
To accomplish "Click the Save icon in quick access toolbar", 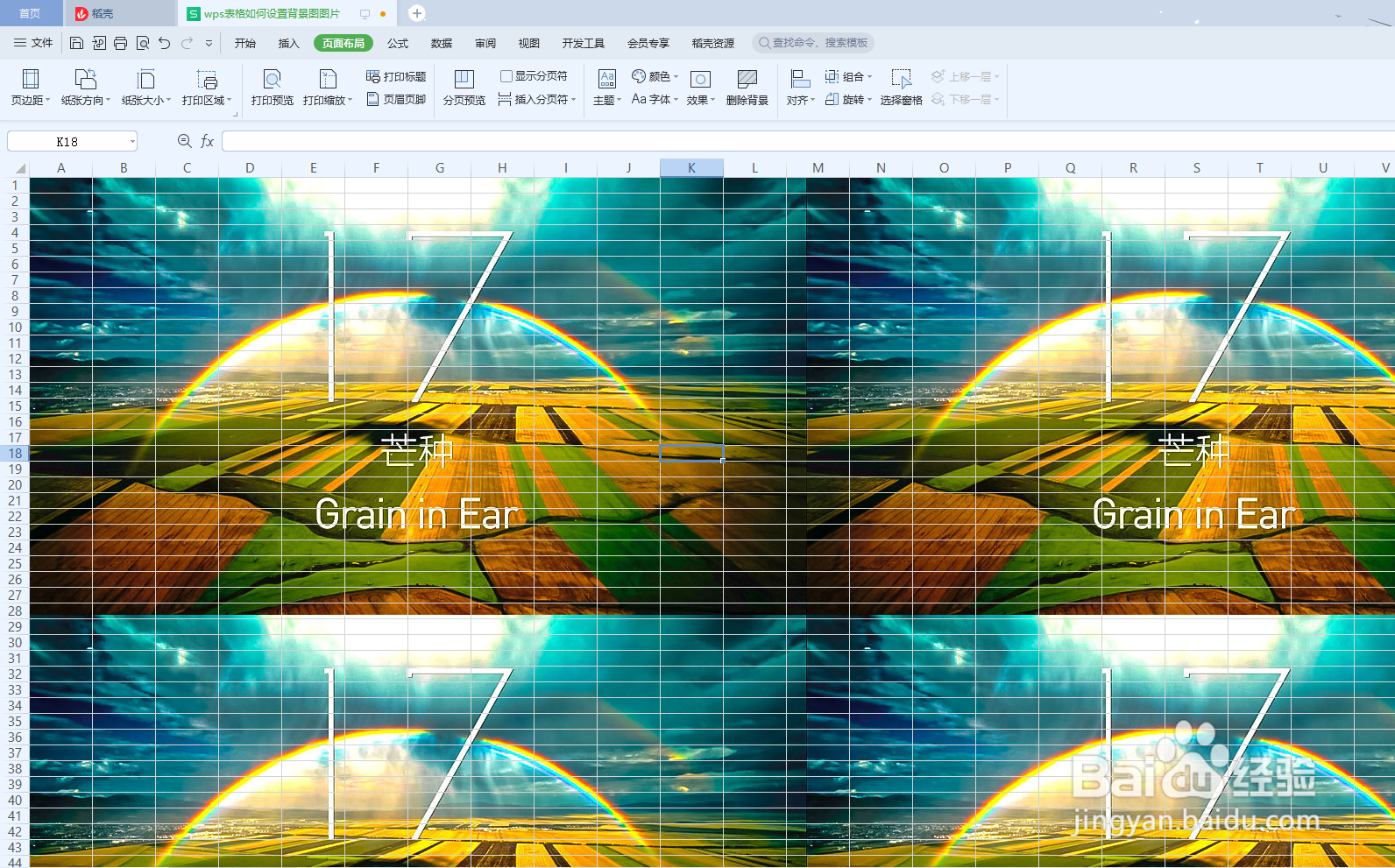I will (x=76, y=43).
